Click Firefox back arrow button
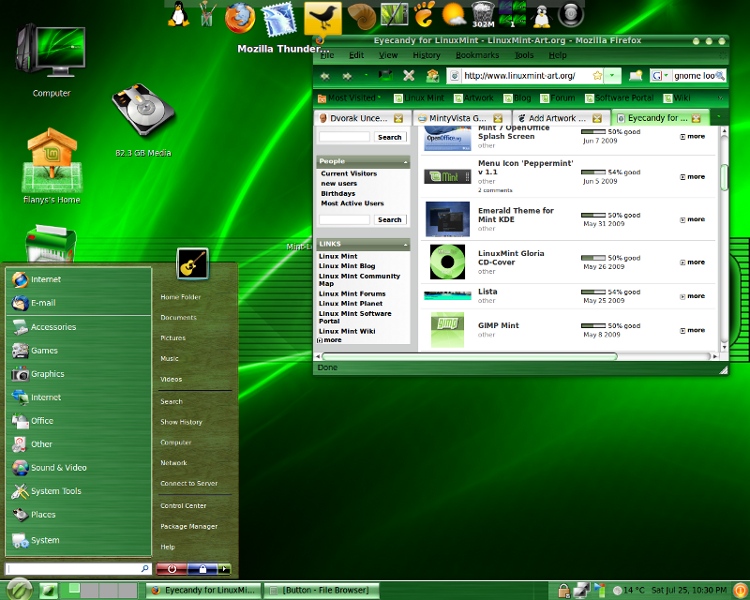The height and width of the screenshot is (600, 750). click(x=325, y=76)
